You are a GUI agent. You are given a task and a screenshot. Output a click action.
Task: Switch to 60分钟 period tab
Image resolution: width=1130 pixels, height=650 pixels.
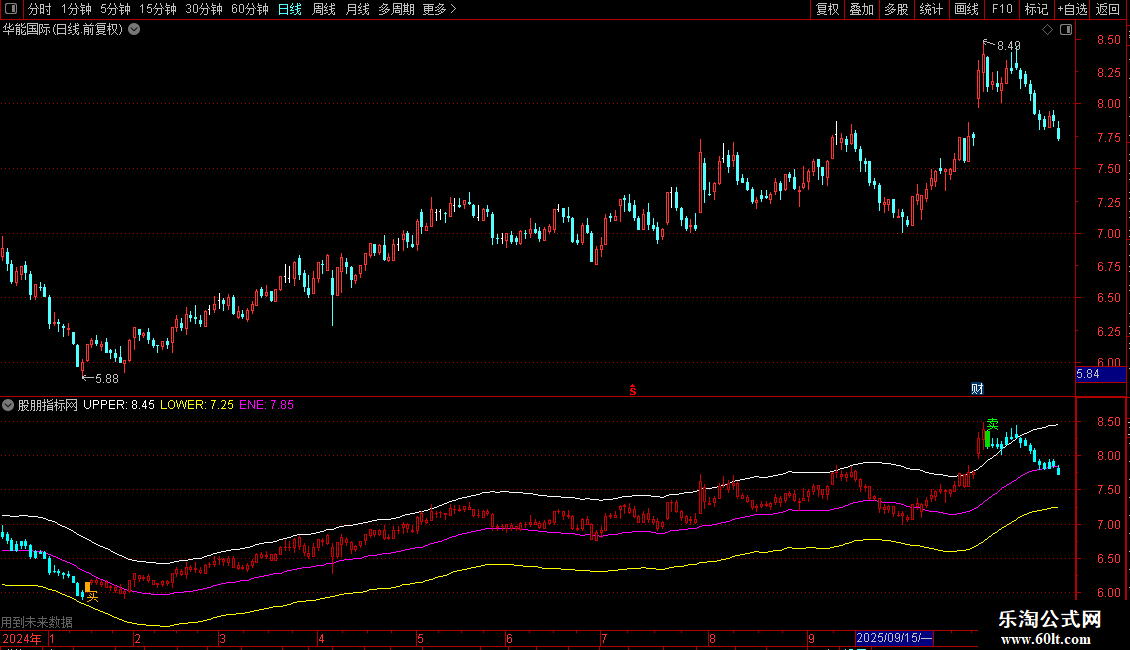pyautogui.click(x=249, y=10)
